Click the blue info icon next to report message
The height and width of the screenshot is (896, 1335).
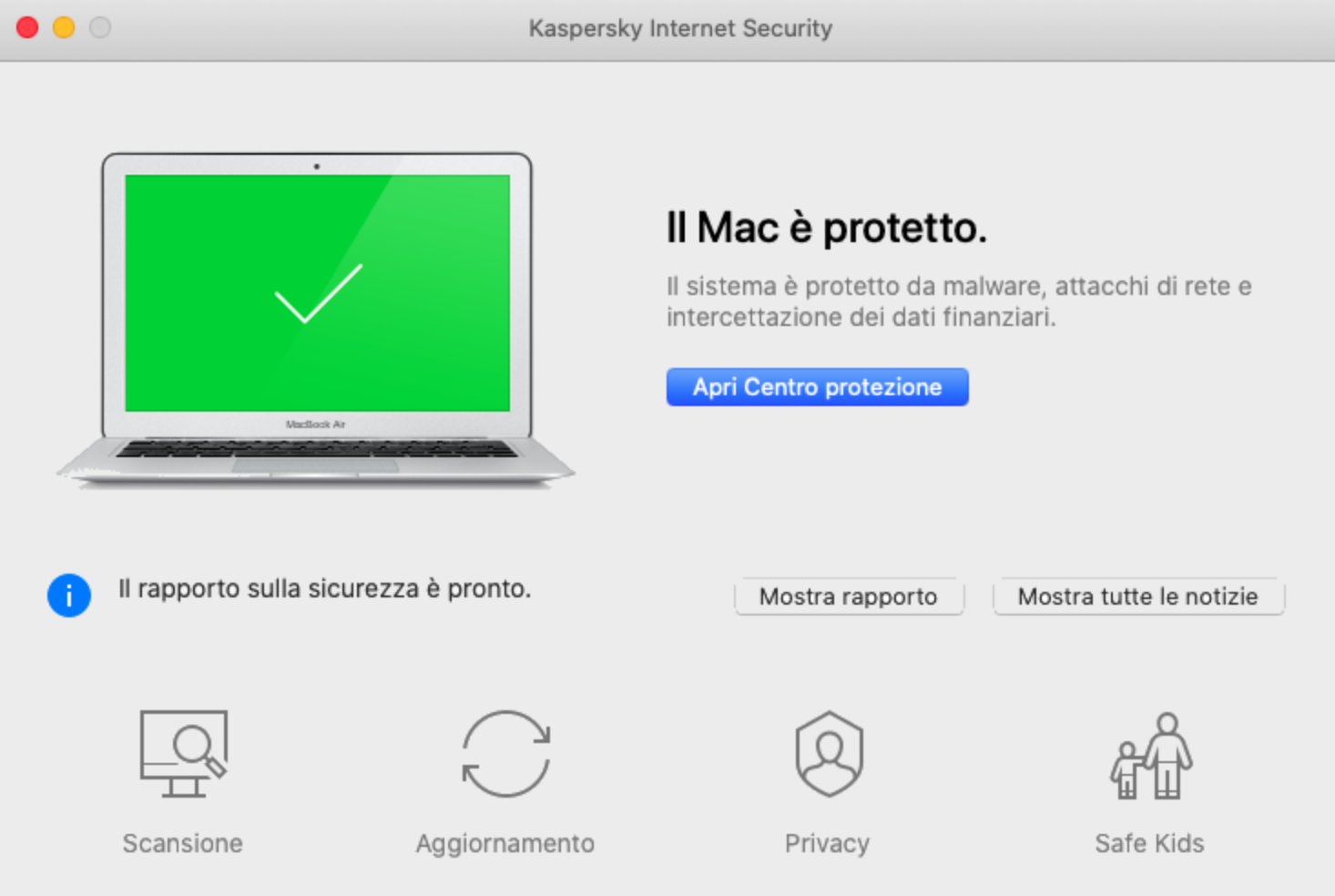click(68, 595)
